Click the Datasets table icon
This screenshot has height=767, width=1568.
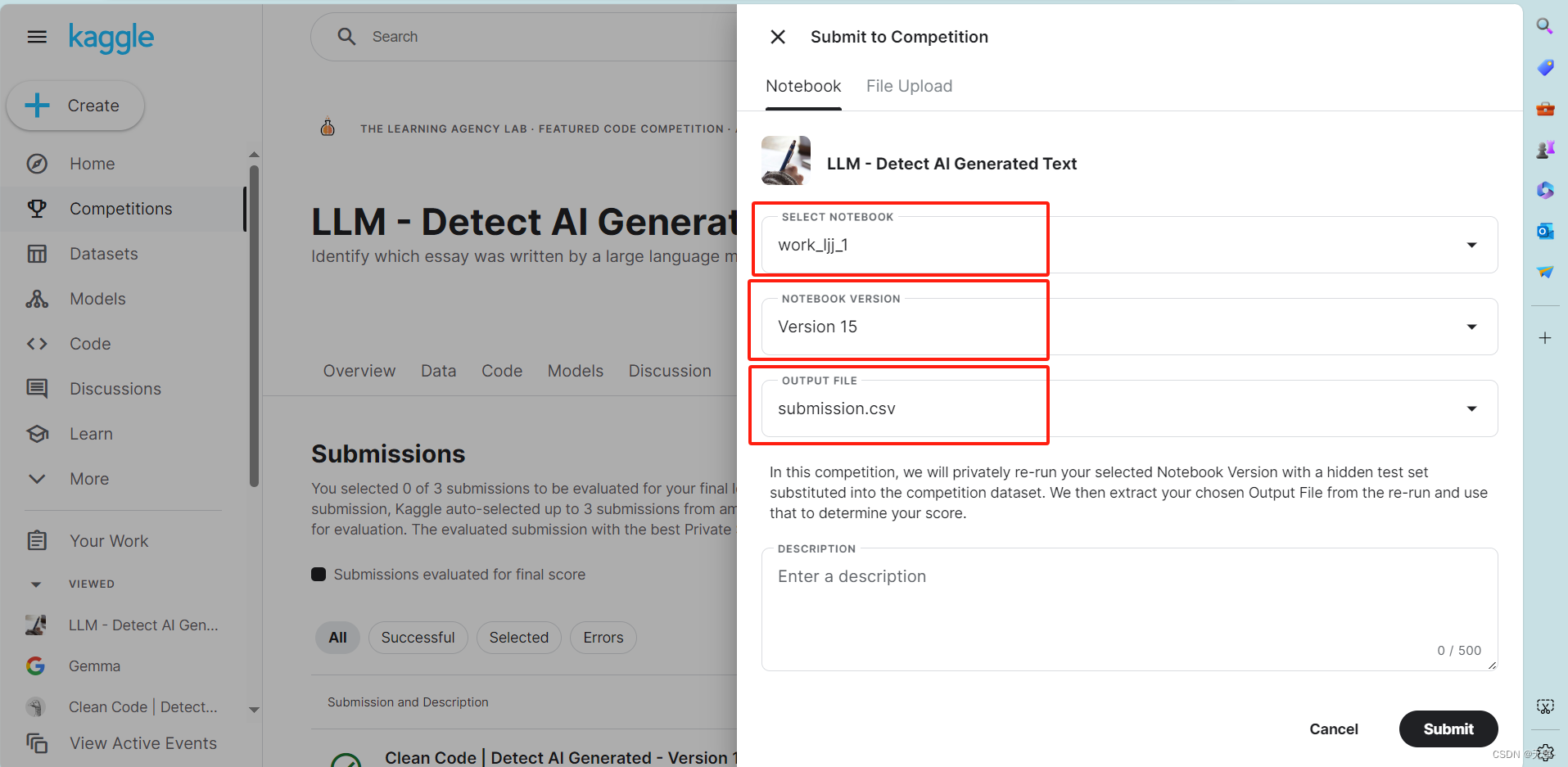click(37, 254)
